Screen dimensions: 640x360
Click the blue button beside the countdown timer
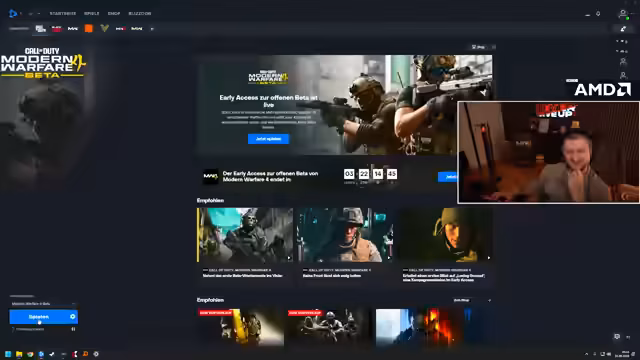(x=448, y=177)
